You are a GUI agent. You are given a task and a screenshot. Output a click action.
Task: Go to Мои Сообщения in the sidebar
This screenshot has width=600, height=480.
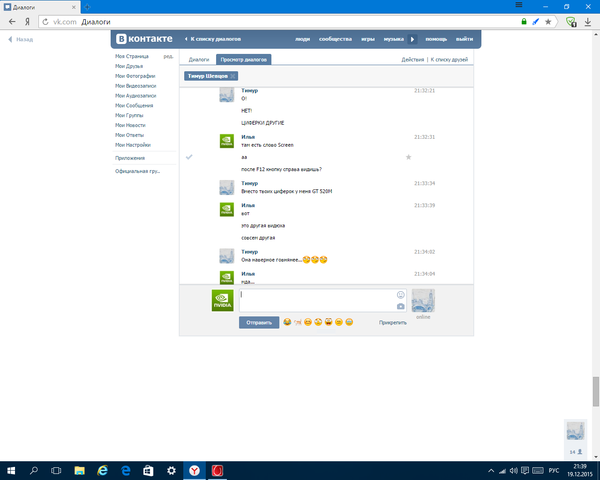click(x=135, y=103)
